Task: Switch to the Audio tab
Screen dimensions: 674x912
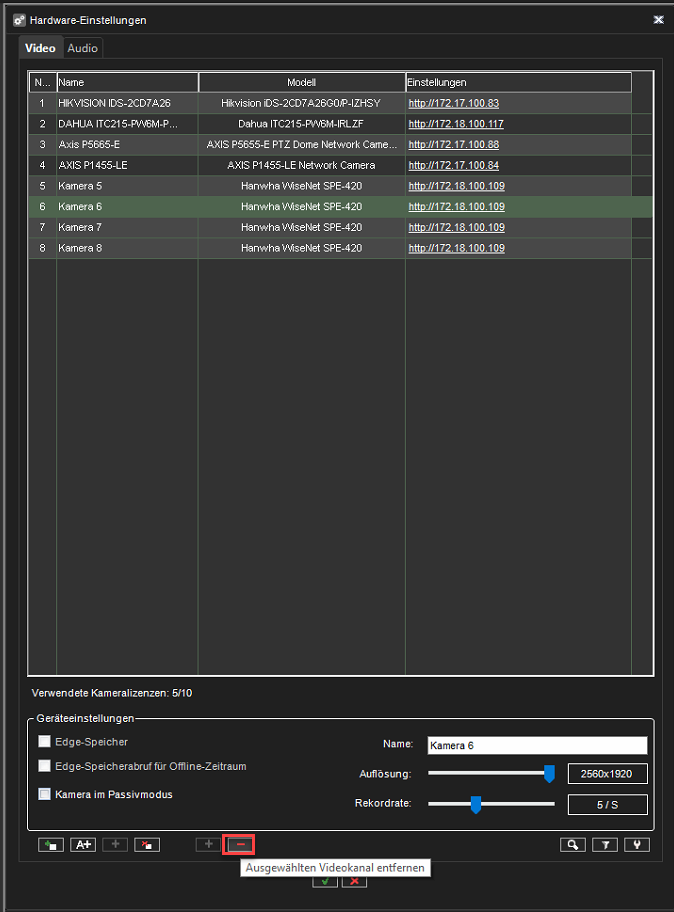Action: 83,48
